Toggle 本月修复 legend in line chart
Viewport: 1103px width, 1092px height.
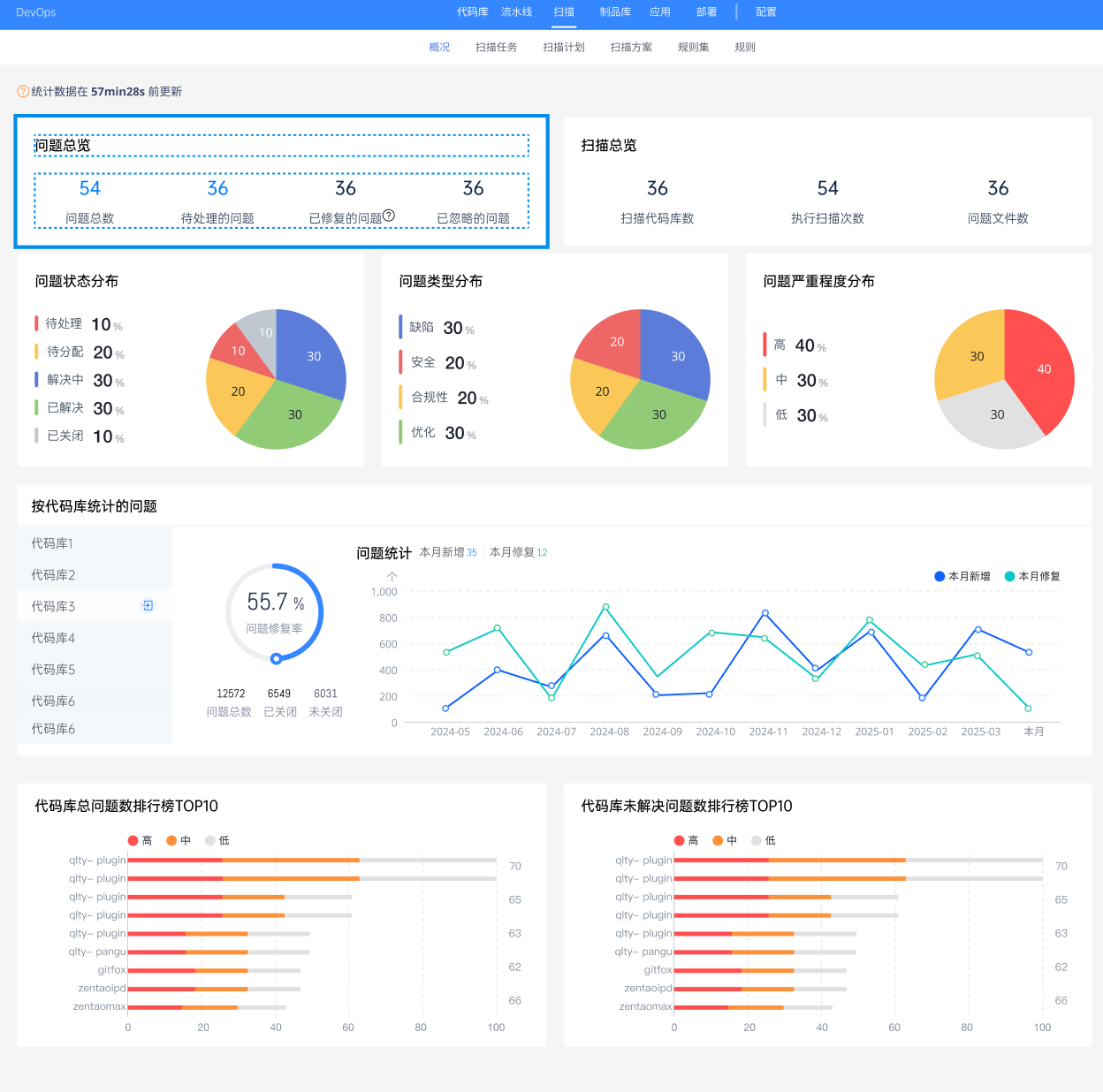[x=1032, y=576]
